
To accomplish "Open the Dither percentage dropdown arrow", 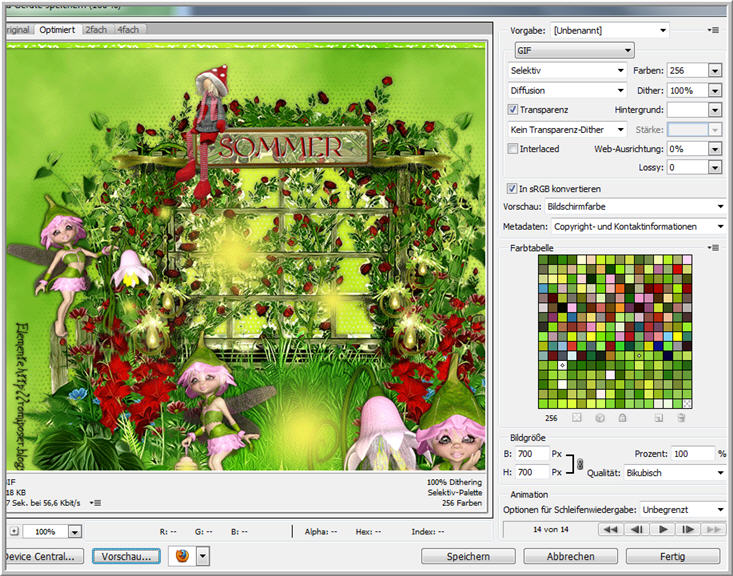I will tap(715, 90).
